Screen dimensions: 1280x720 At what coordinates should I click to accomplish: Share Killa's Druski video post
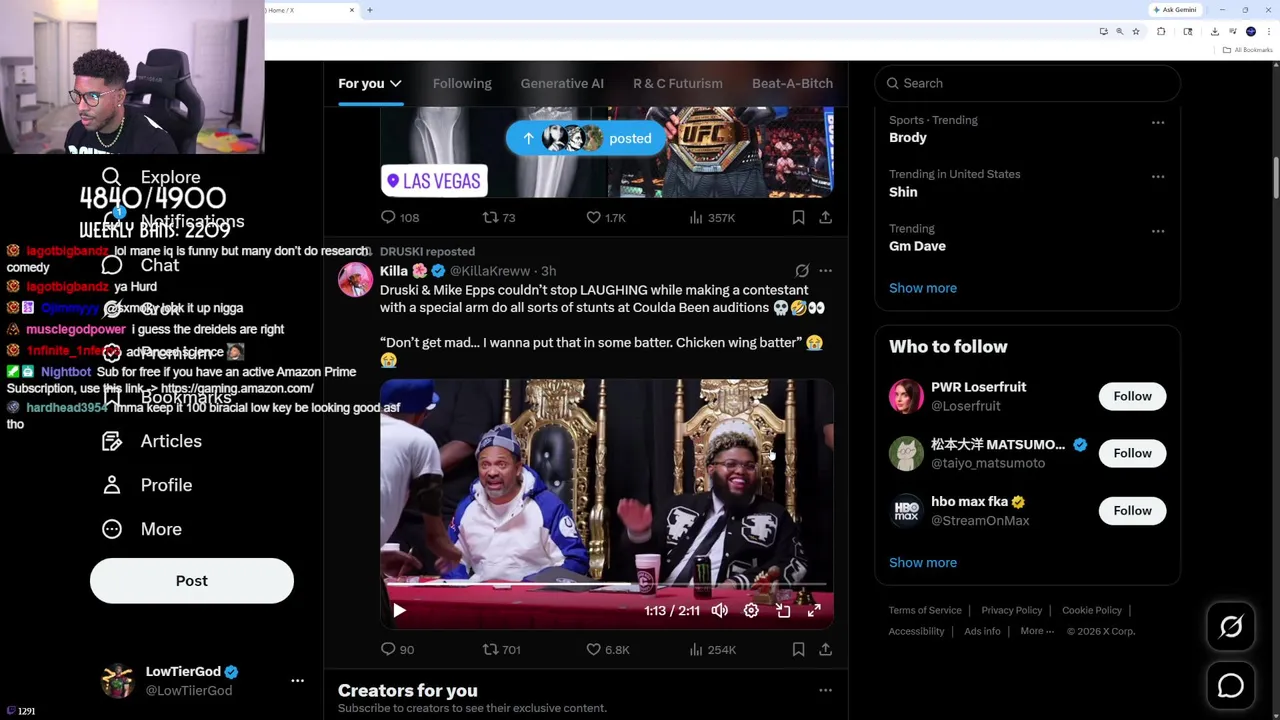click(x=825, y=649)
